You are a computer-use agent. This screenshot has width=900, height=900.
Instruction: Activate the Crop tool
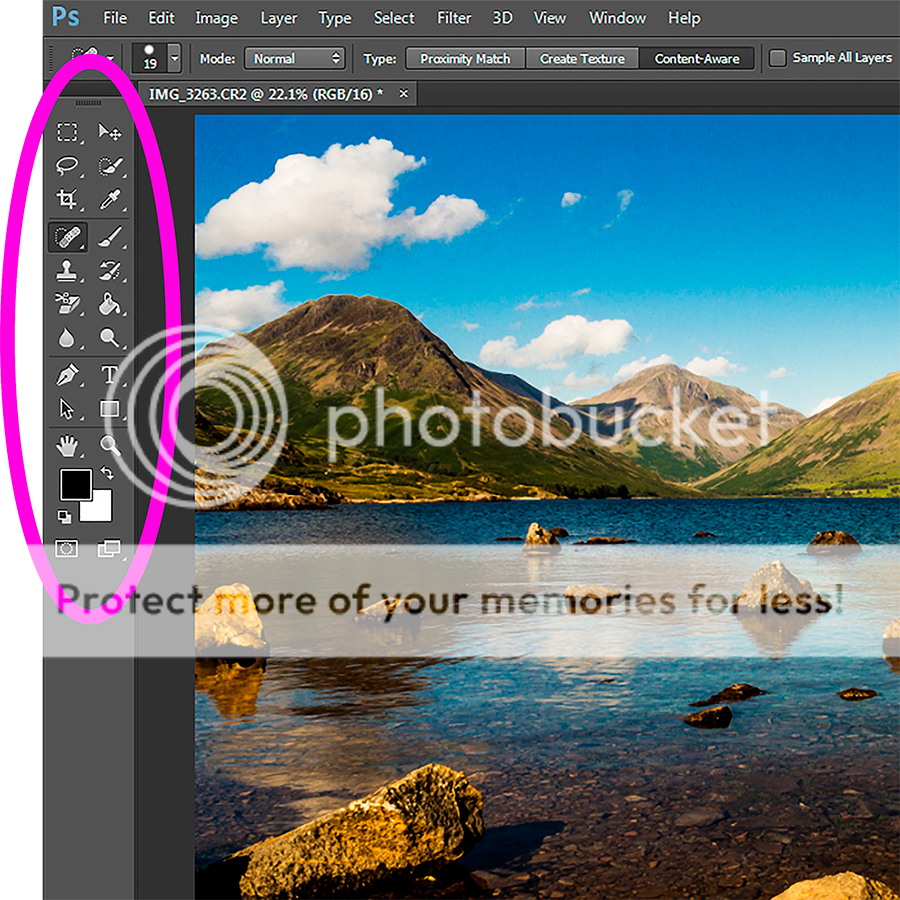(67, 199)
